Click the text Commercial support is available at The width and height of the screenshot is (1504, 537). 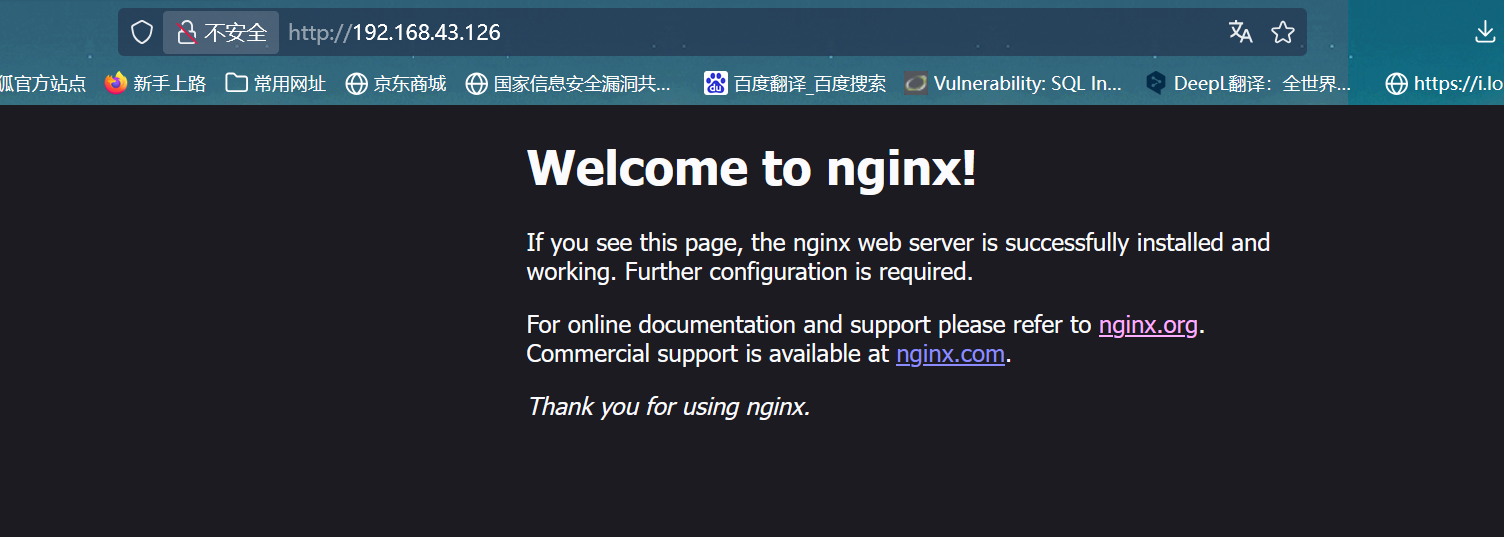click(708, 354)
